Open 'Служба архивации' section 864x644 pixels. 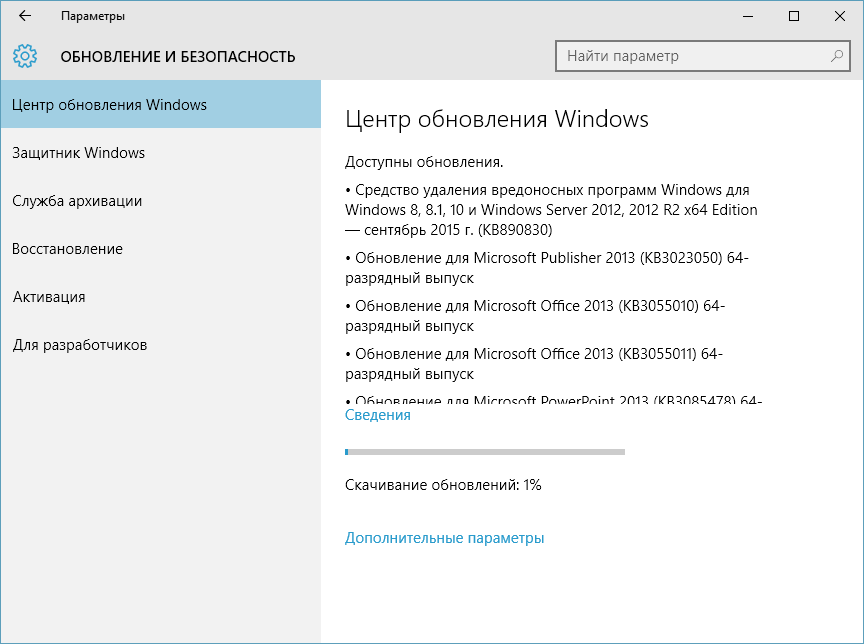tap(160, 201)
